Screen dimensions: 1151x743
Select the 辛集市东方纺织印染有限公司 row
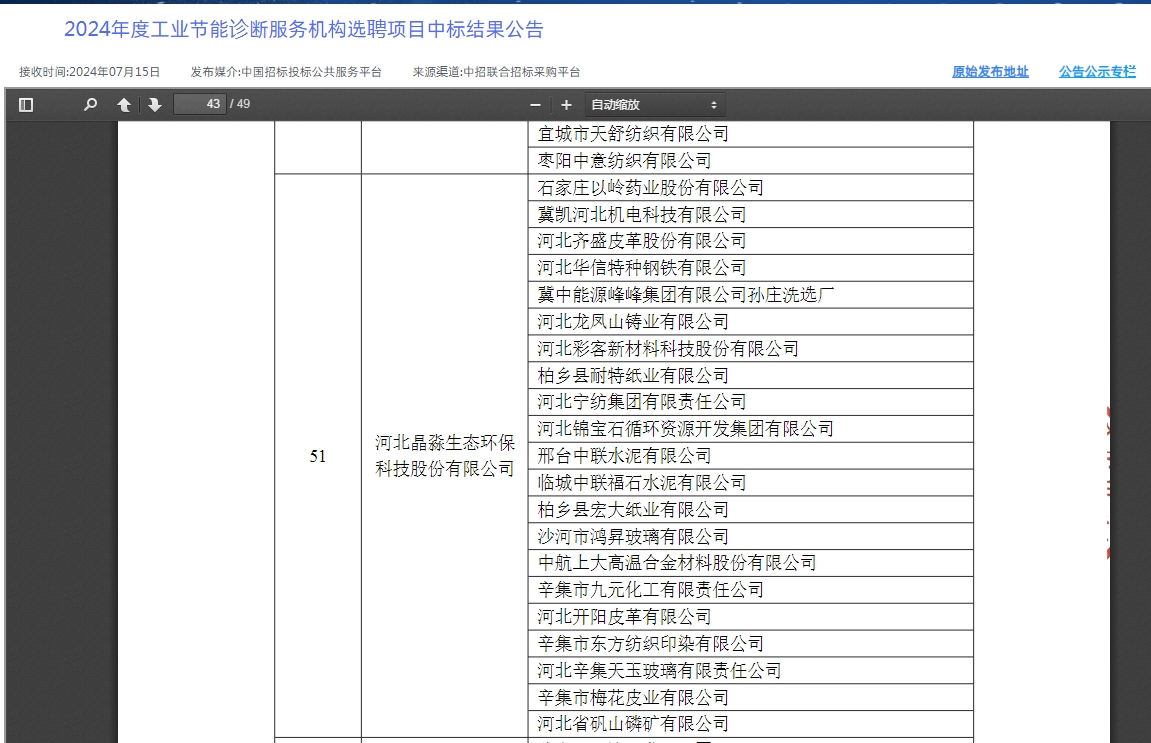pyautogui.click(x=751, y=644)
